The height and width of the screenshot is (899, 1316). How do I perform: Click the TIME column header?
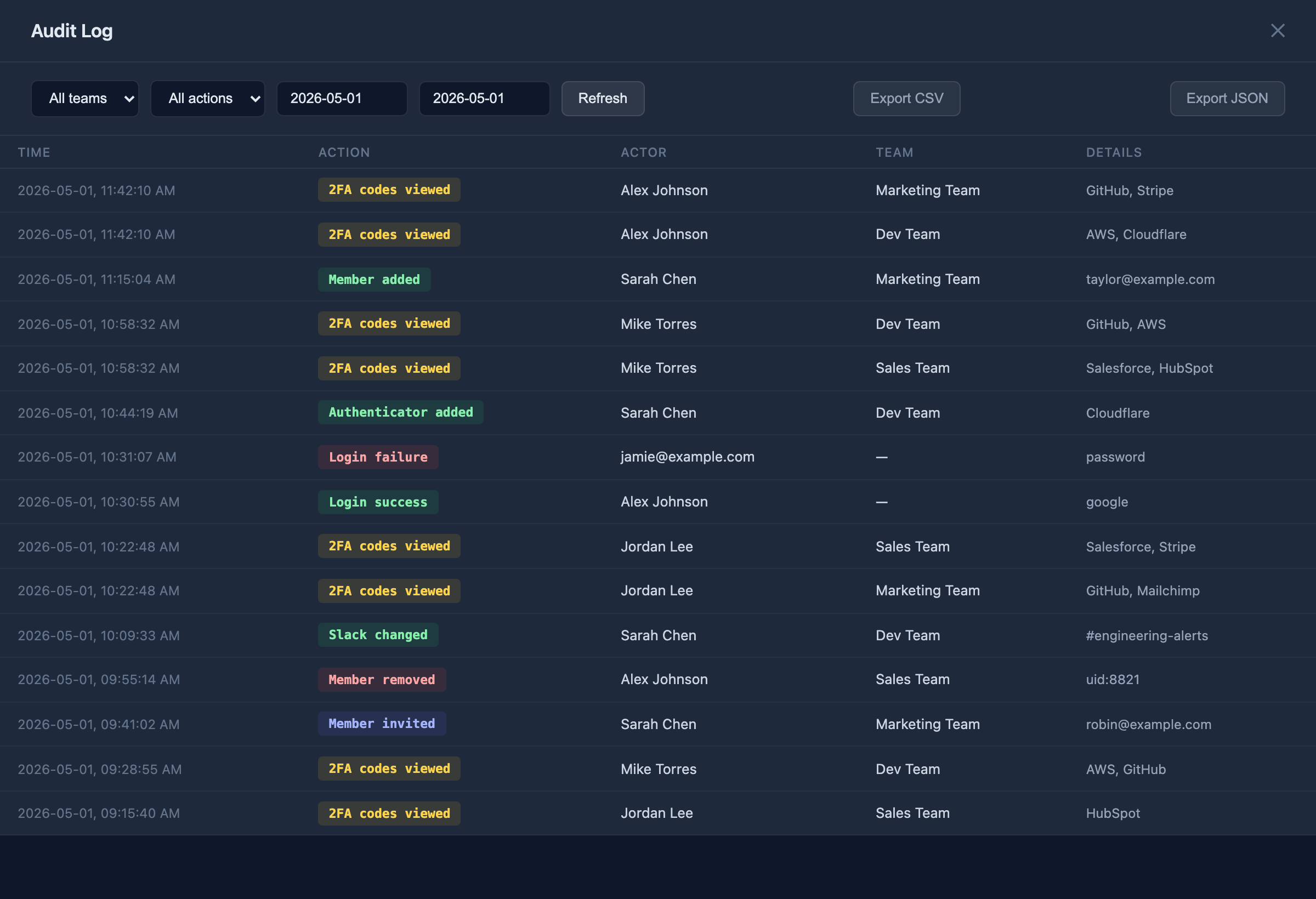click(34, 152)
